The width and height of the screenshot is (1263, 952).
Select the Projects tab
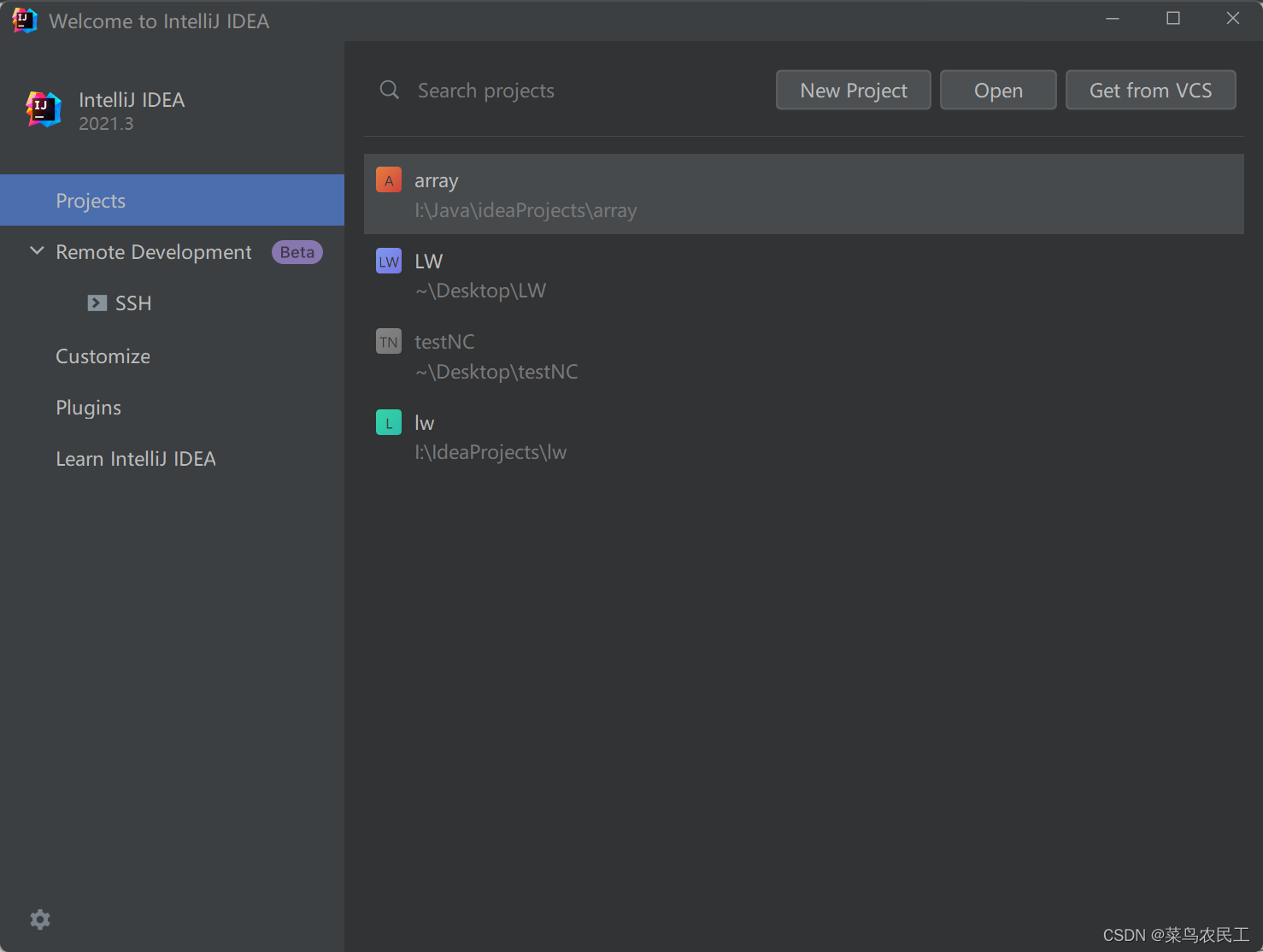(x=172, y=200)
